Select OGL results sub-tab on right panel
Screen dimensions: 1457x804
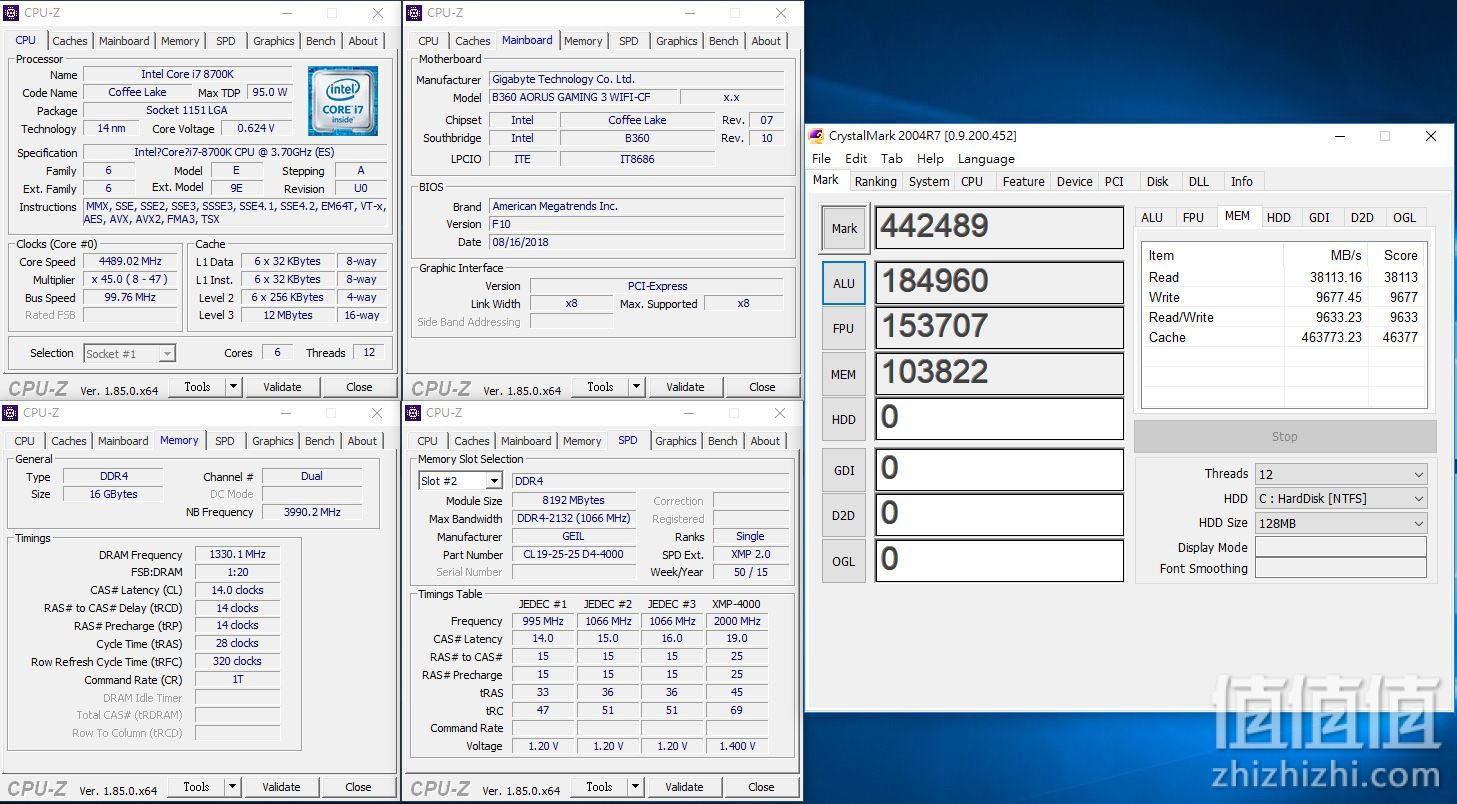(1404, 218)
